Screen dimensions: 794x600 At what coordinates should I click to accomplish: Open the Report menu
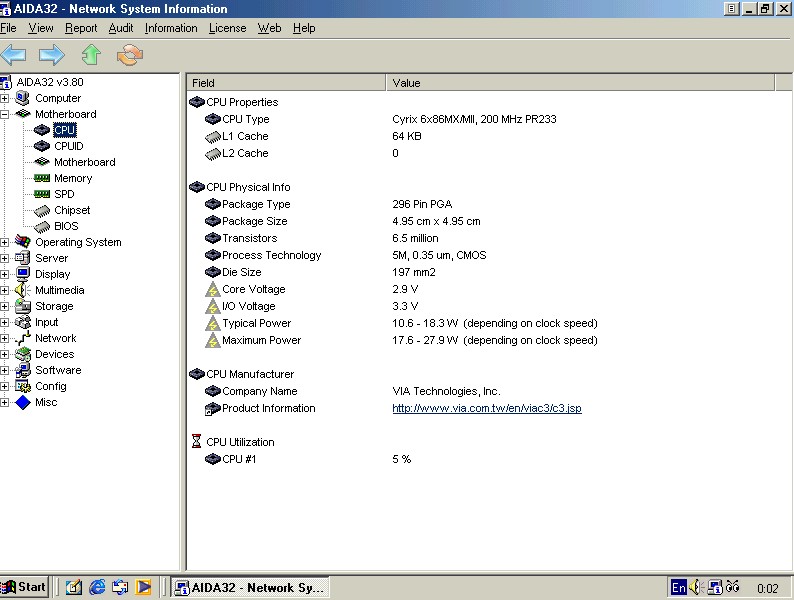(81, 28)
